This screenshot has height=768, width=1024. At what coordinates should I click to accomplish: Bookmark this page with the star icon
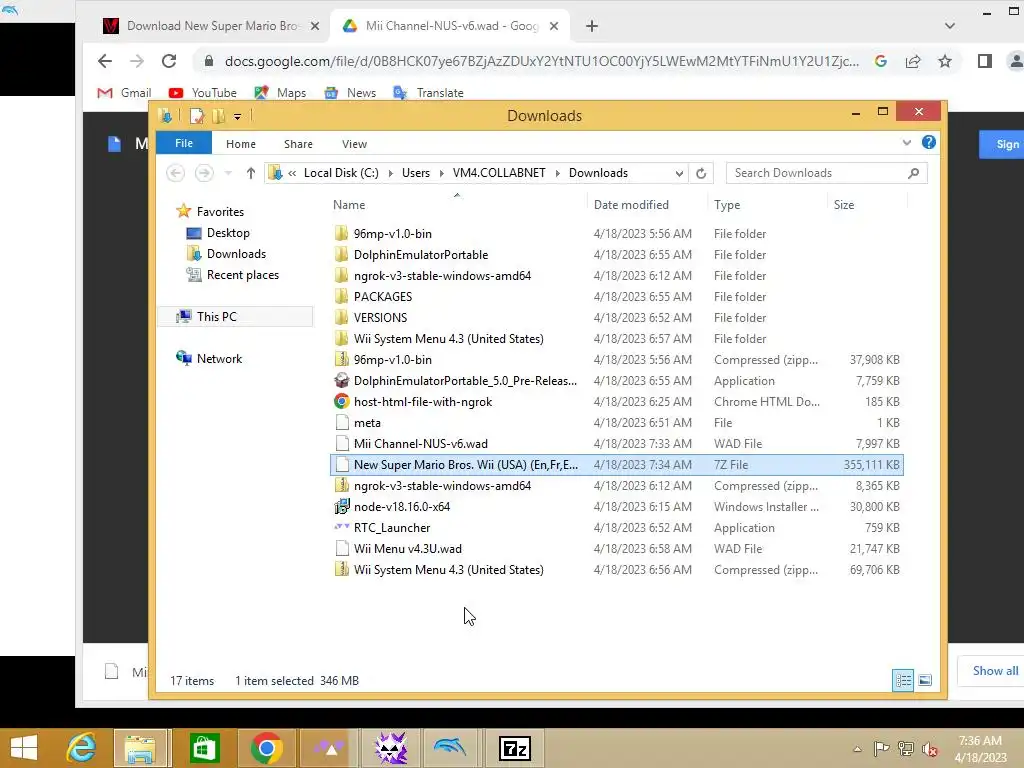pos(945,61)
